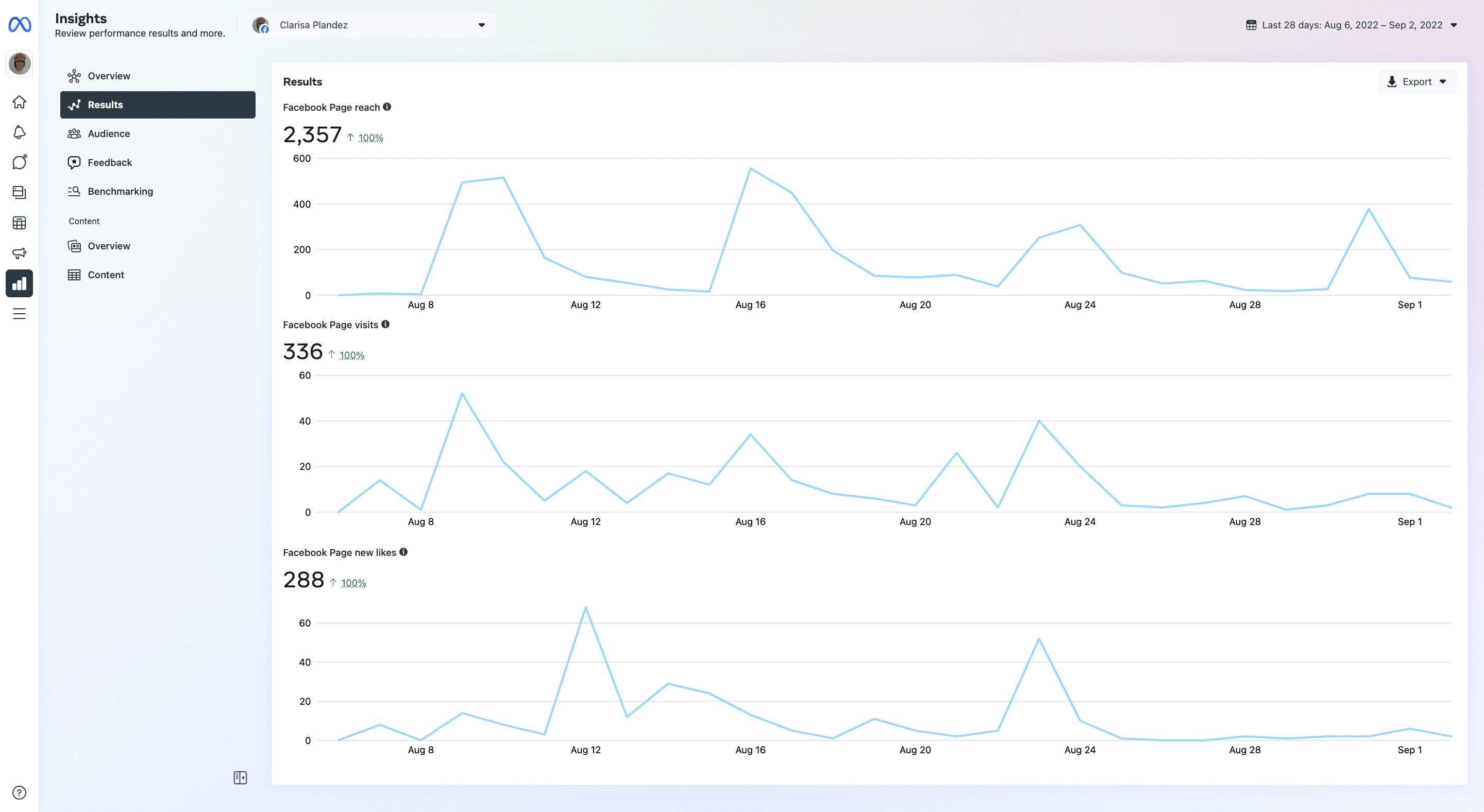The width and height of the screenshot is (1484, 812).
Task: Click the Page new likes info icon
Action: point(403,552)
